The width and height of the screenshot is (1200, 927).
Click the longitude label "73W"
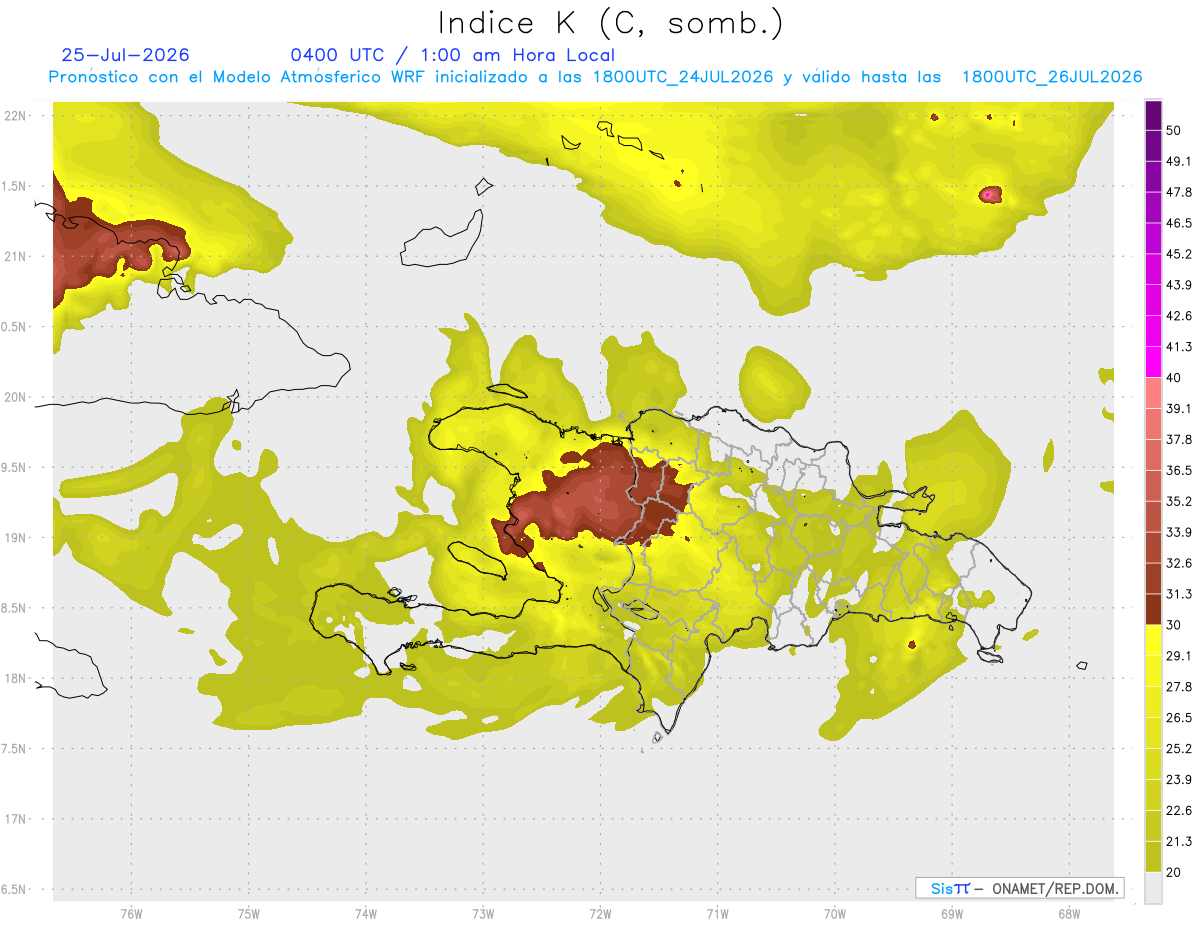tap(483, 914)
